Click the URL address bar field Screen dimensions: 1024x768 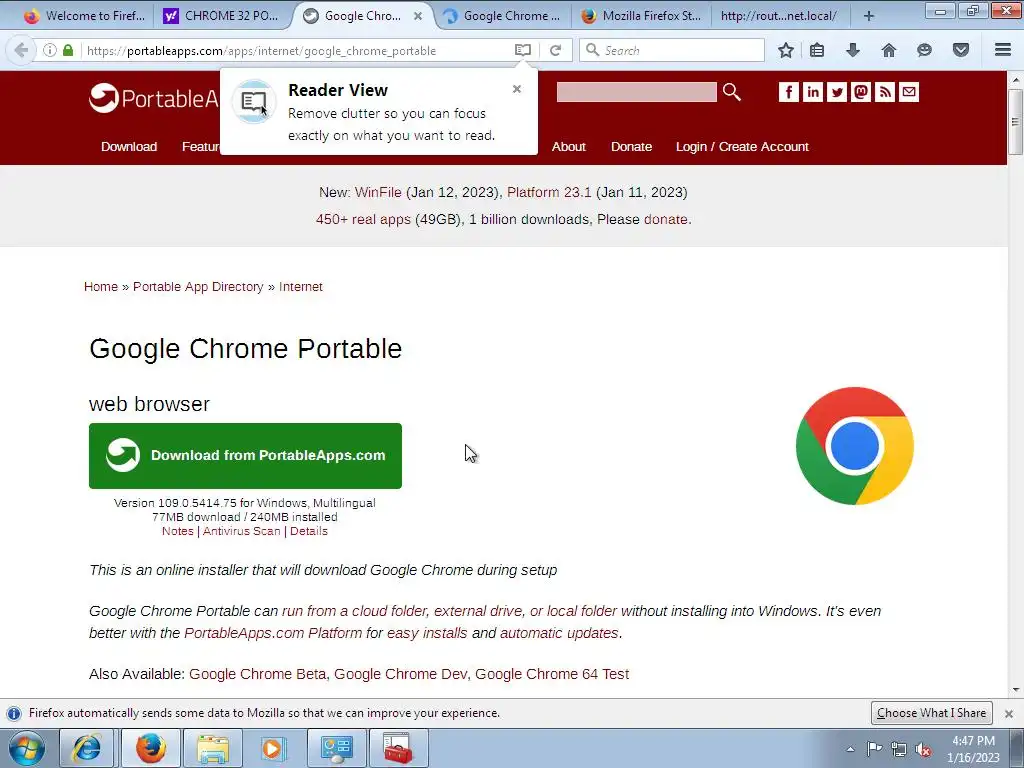pos(298,50)
